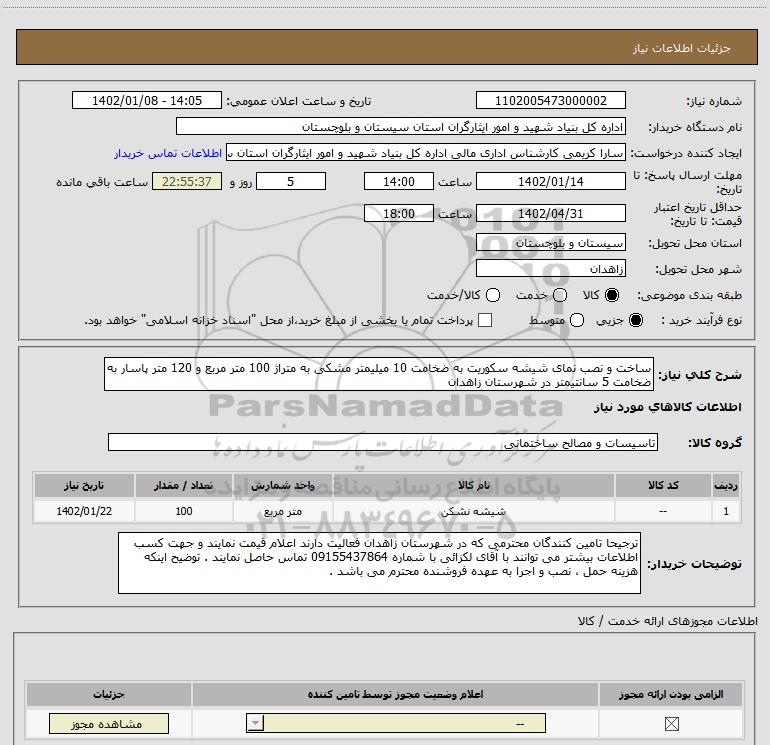The height and width of the screenshot is (745, 770).
Task: Click the واحد شمارش column header
Action: [283, 485]
